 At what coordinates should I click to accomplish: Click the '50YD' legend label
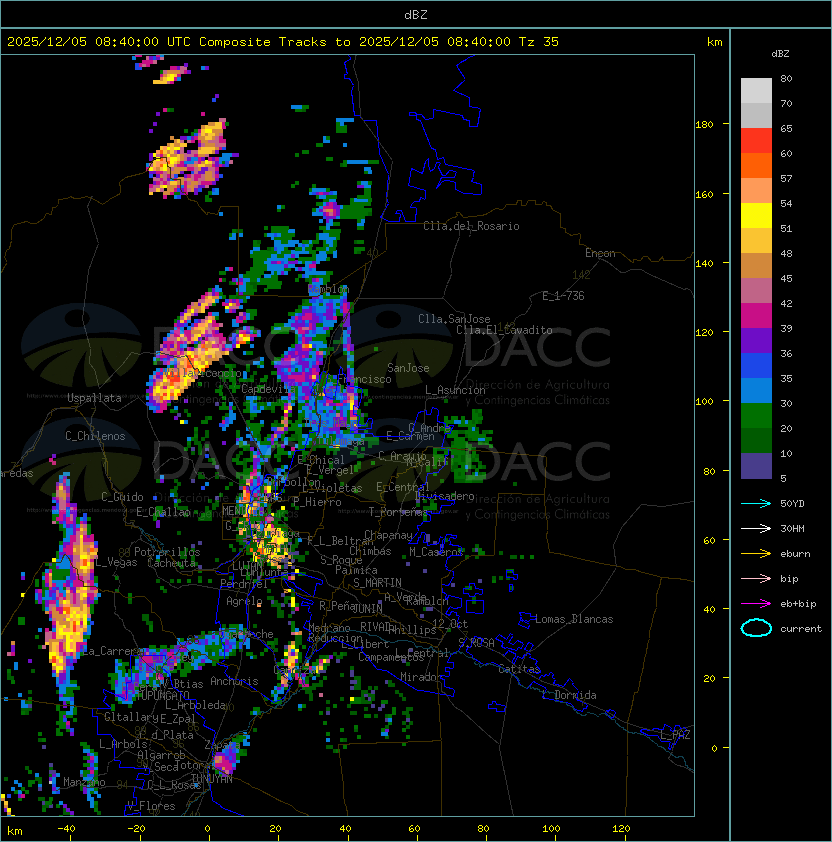coord(792,503)
